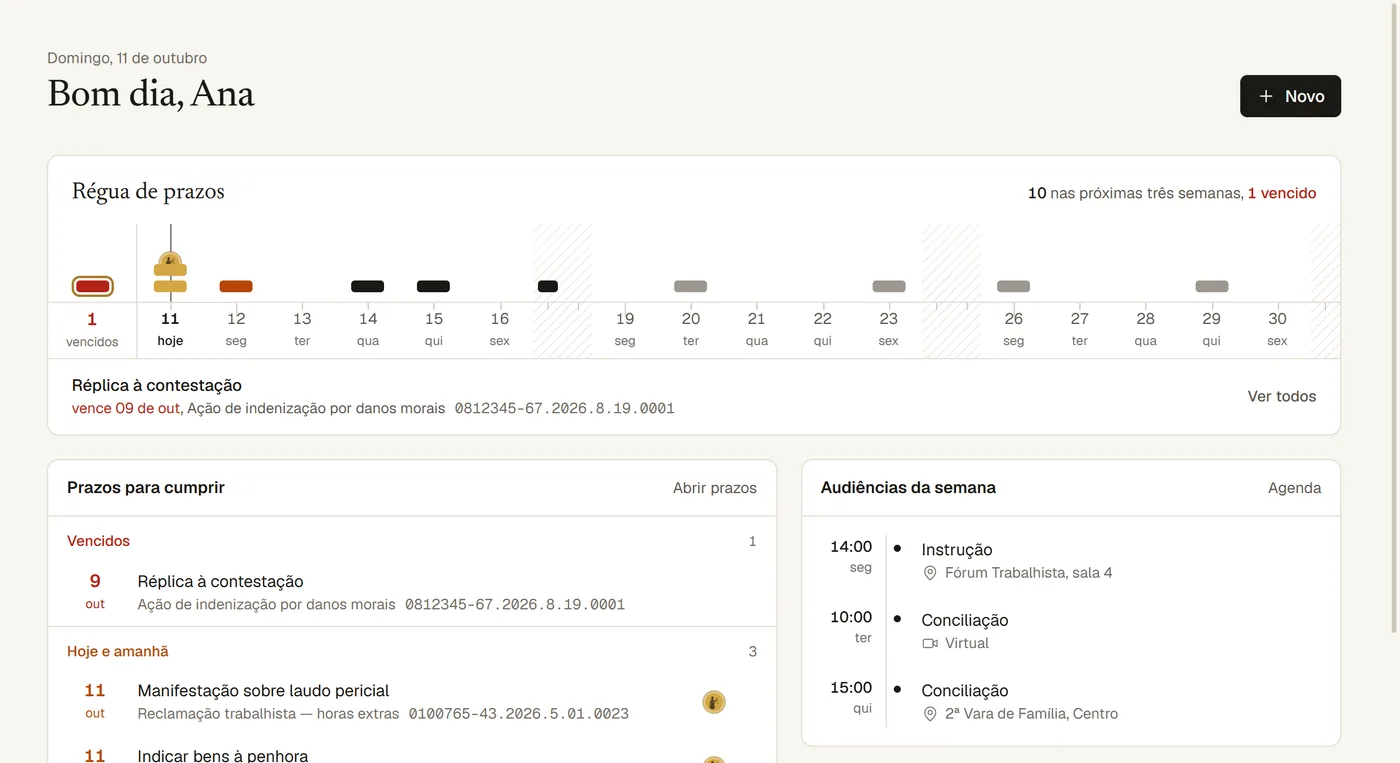Viewport: 1400px width, 763px height.
Task: Click the gold avatar badge above today's deadline markers
Action: (x=170, y=261)
